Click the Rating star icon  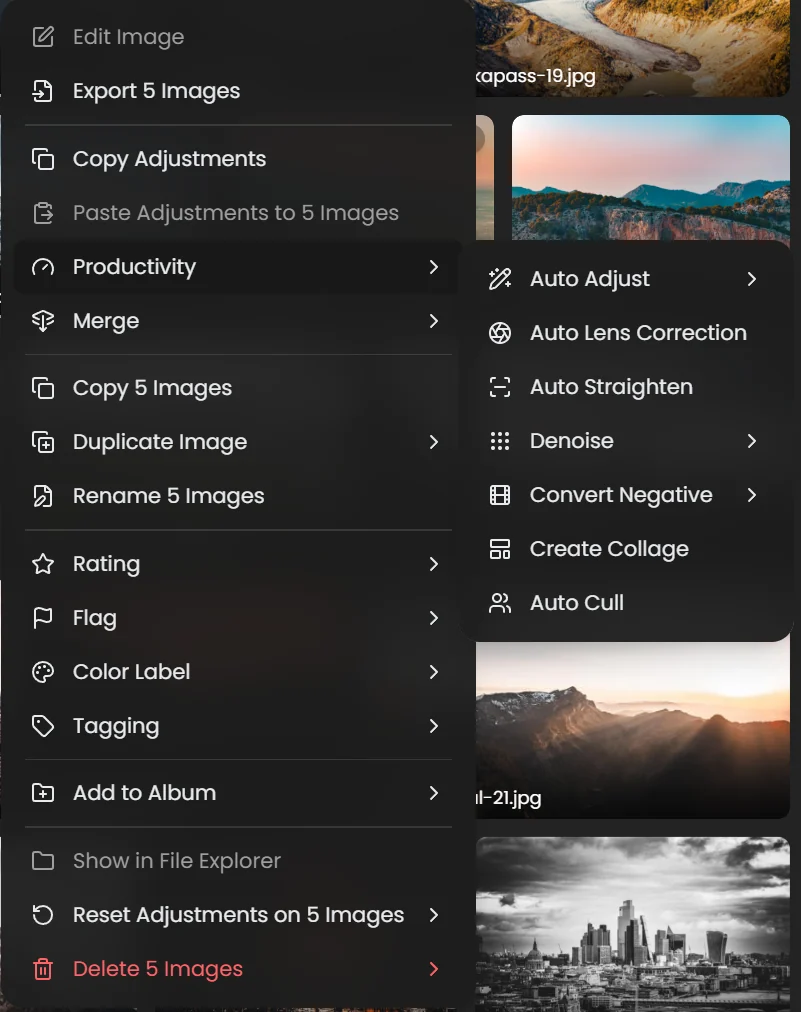[x=43, y=564]
